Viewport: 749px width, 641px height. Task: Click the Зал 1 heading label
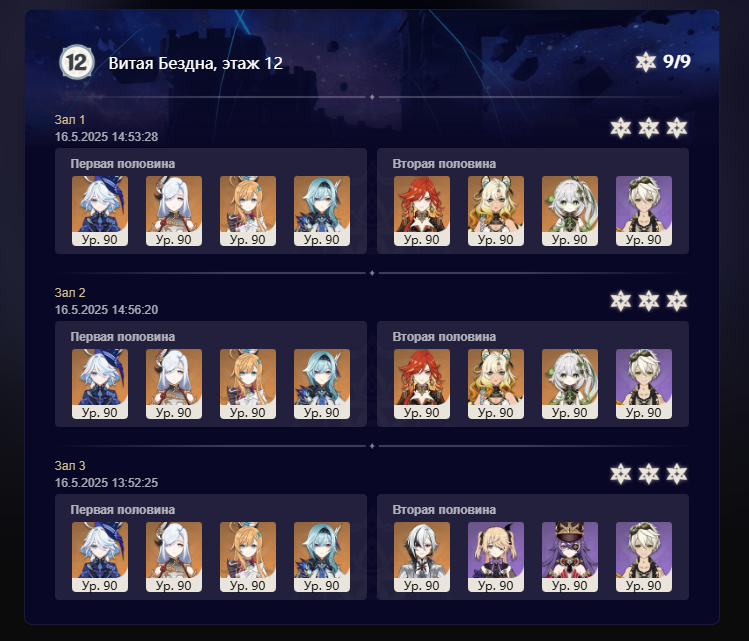pyautogui.click(x=70, y=119)
